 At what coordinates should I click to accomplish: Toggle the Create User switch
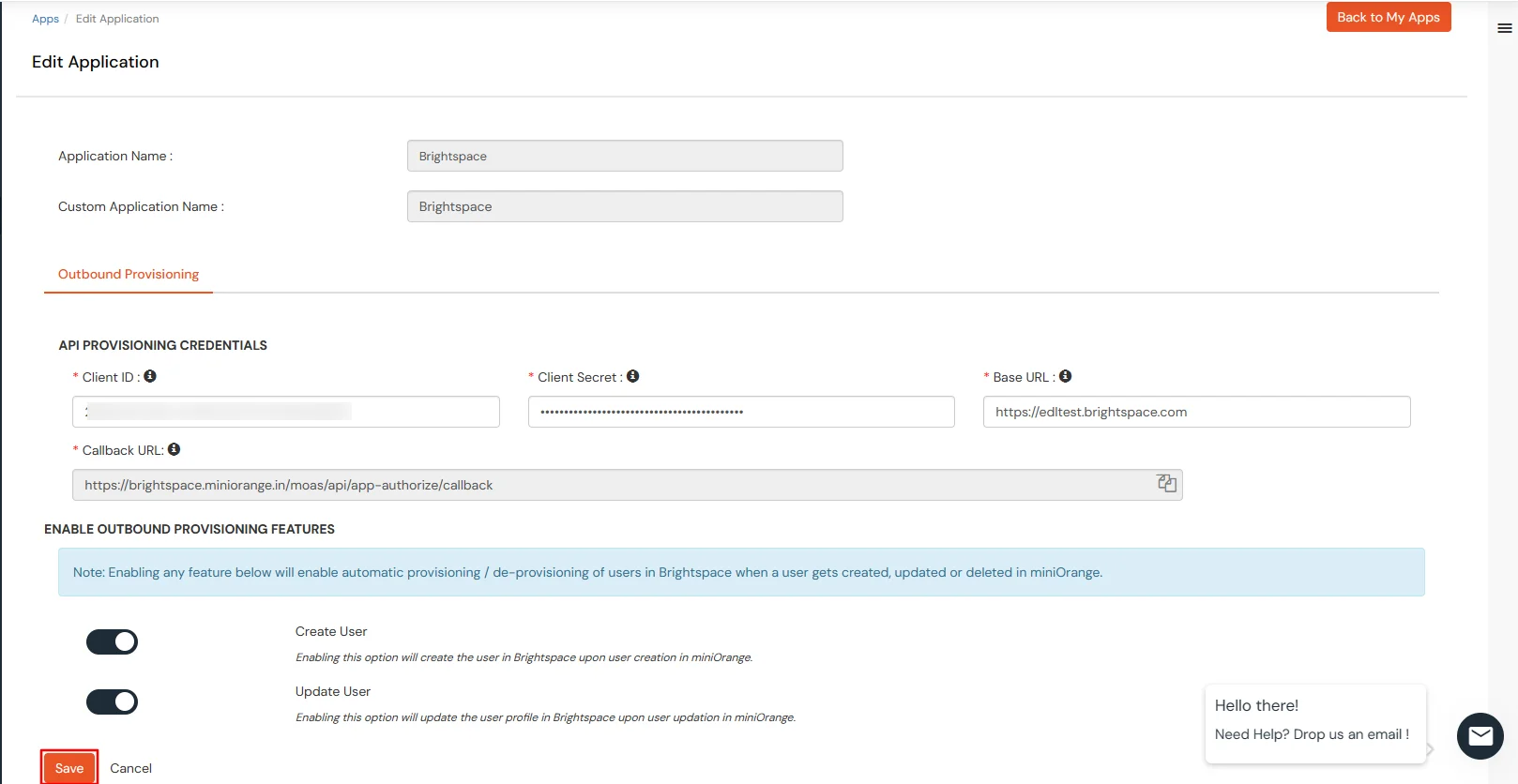112,641
